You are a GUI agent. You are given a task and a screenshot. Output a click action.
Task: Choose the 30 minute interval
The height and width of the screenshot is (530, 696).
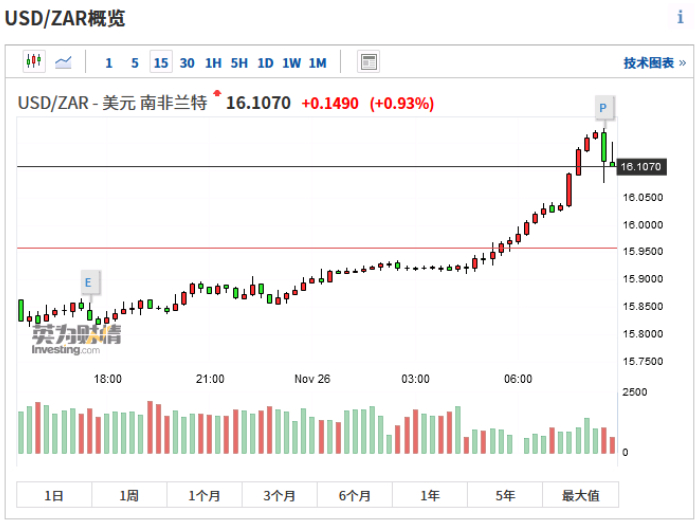[187, 63]
